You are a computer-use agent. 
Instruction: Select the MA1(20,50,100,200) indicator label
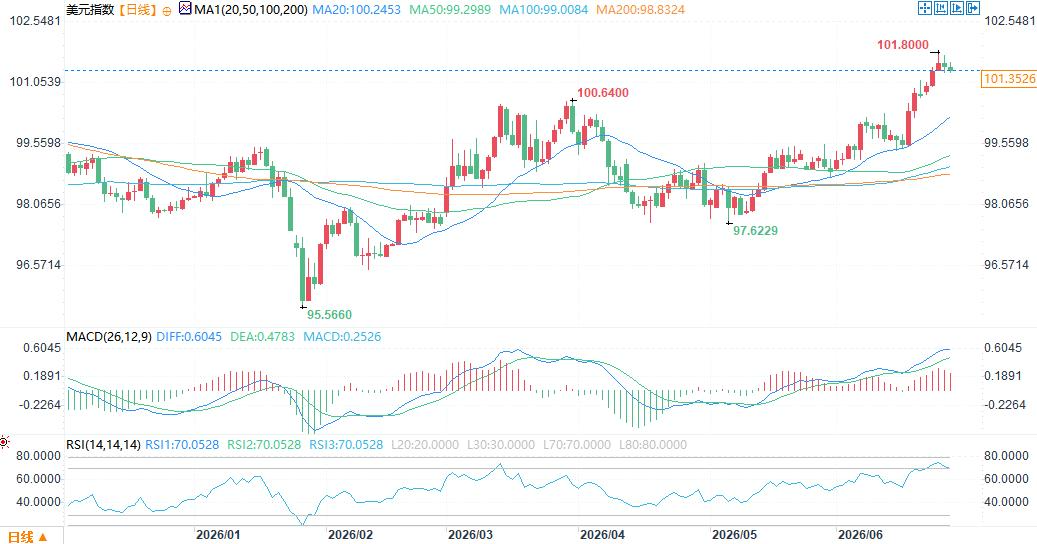251,10
